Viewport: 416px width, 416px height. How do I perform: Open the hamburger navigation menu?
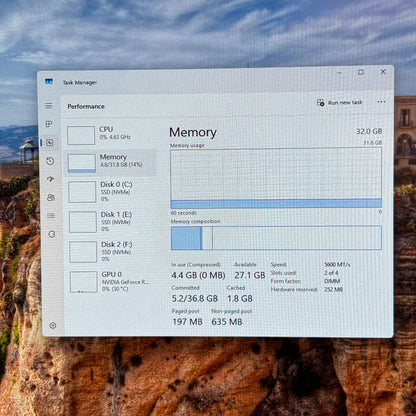[49, 106]
